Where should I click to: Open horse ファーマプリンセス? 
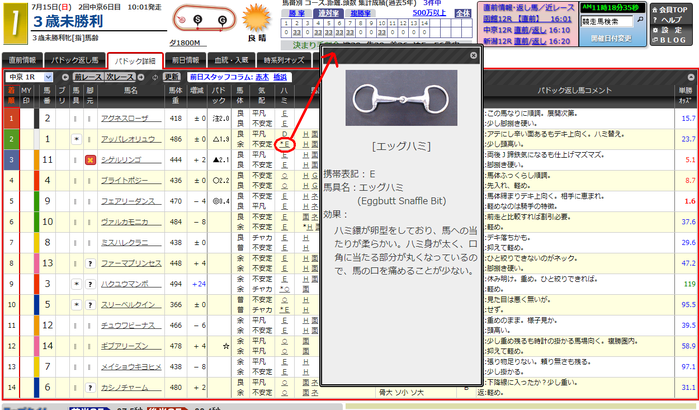pos(131,263)
